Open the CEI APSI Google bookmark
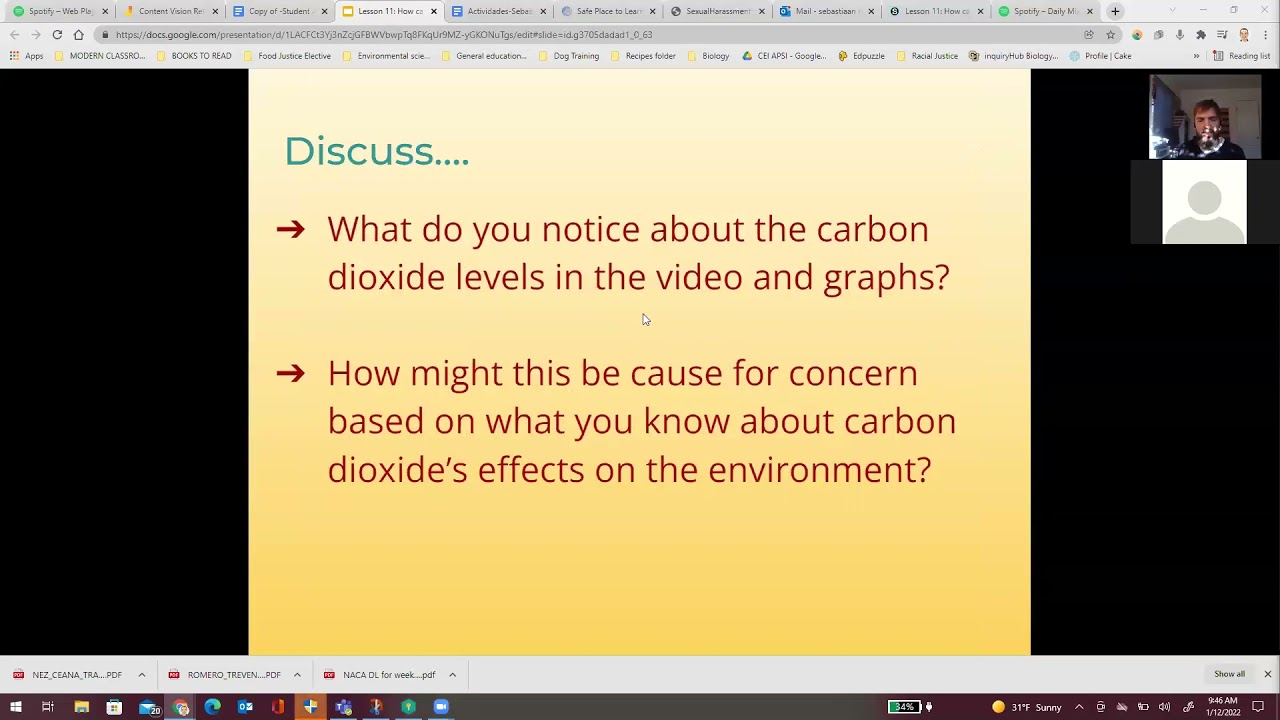Image resolution: width=1280 pixels, height=720 pixels. 784,56
